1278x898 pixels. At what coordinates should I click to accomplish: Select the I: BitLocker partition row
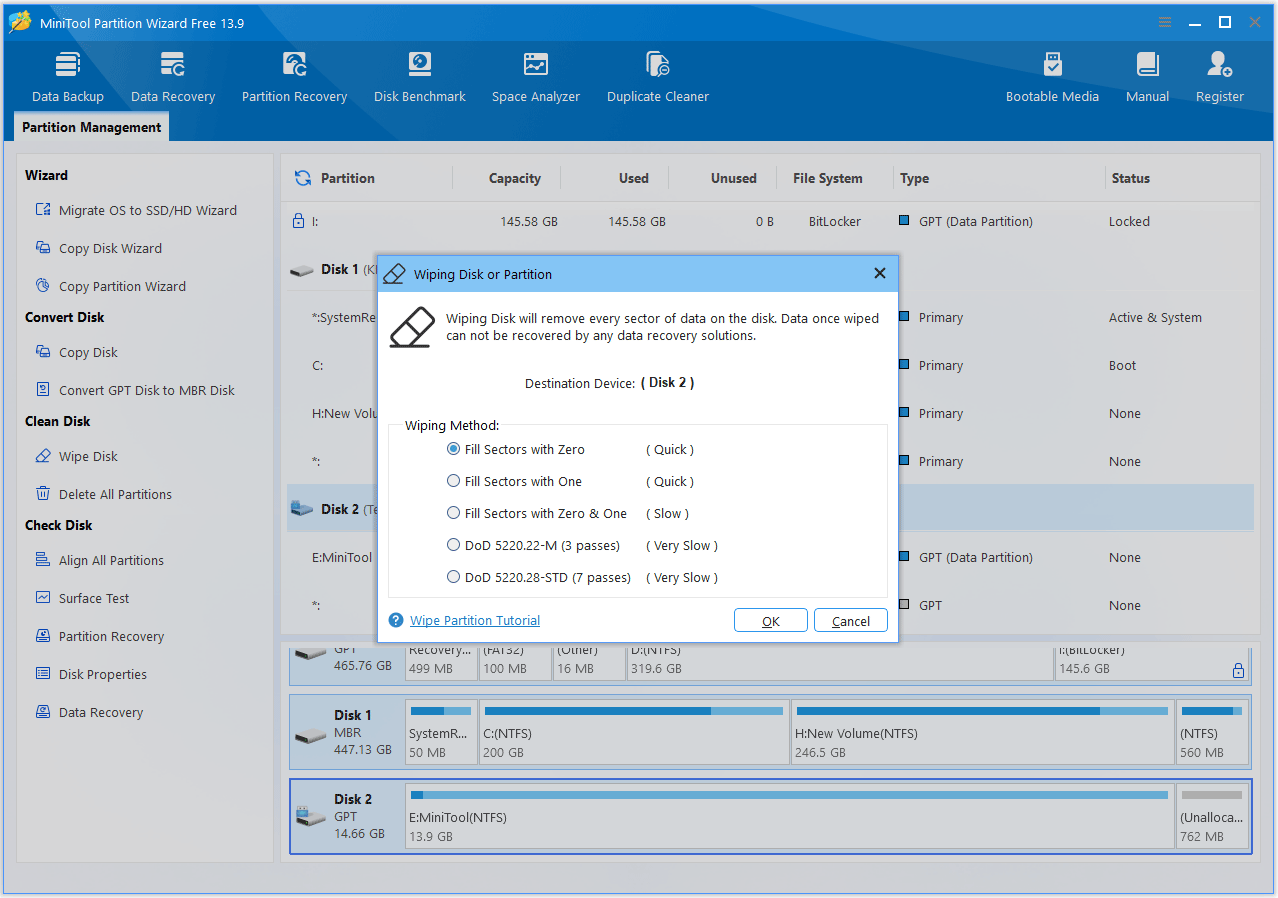770,221
